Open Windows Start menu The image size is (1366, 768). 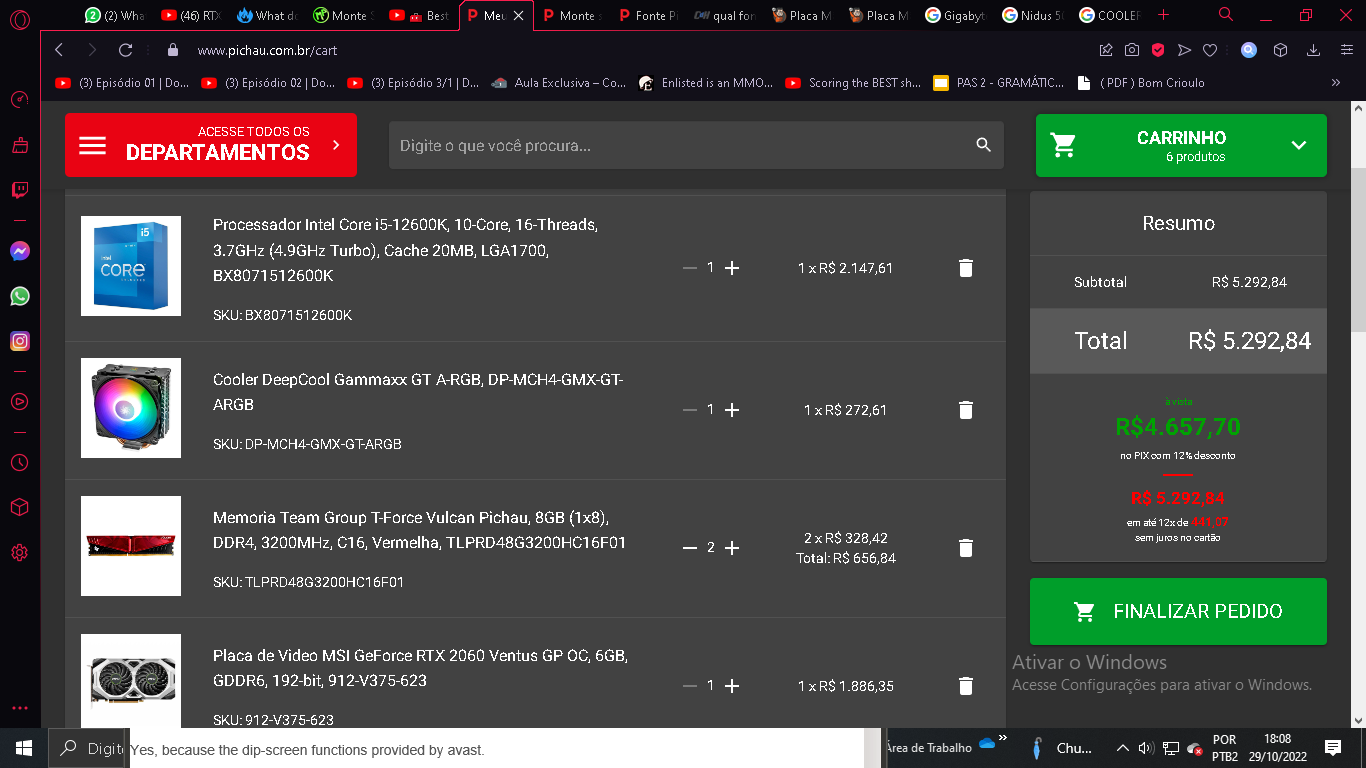click(x=23, y=748)
